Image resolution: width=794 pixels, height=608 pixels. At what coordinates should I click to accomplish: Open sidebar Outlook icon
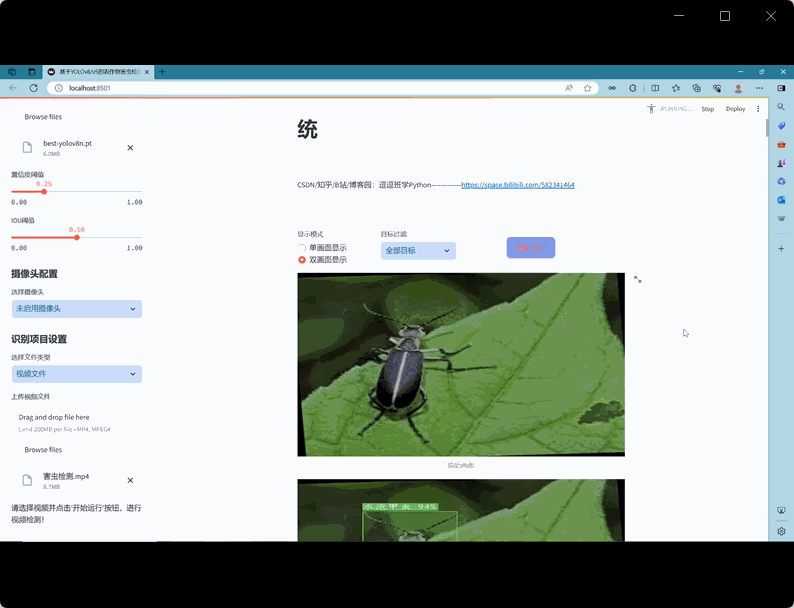781,200
